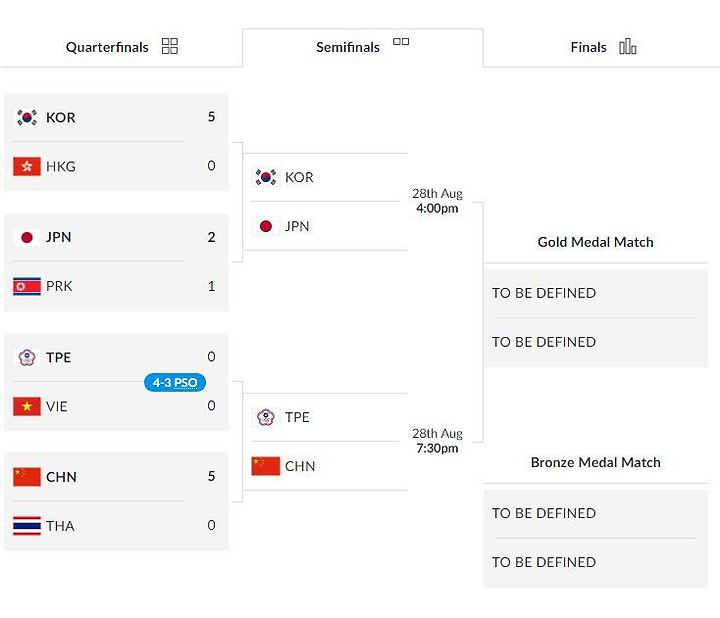
Task: Open the CHN vs THA quarterfinal match
Action: coord(116,501)
